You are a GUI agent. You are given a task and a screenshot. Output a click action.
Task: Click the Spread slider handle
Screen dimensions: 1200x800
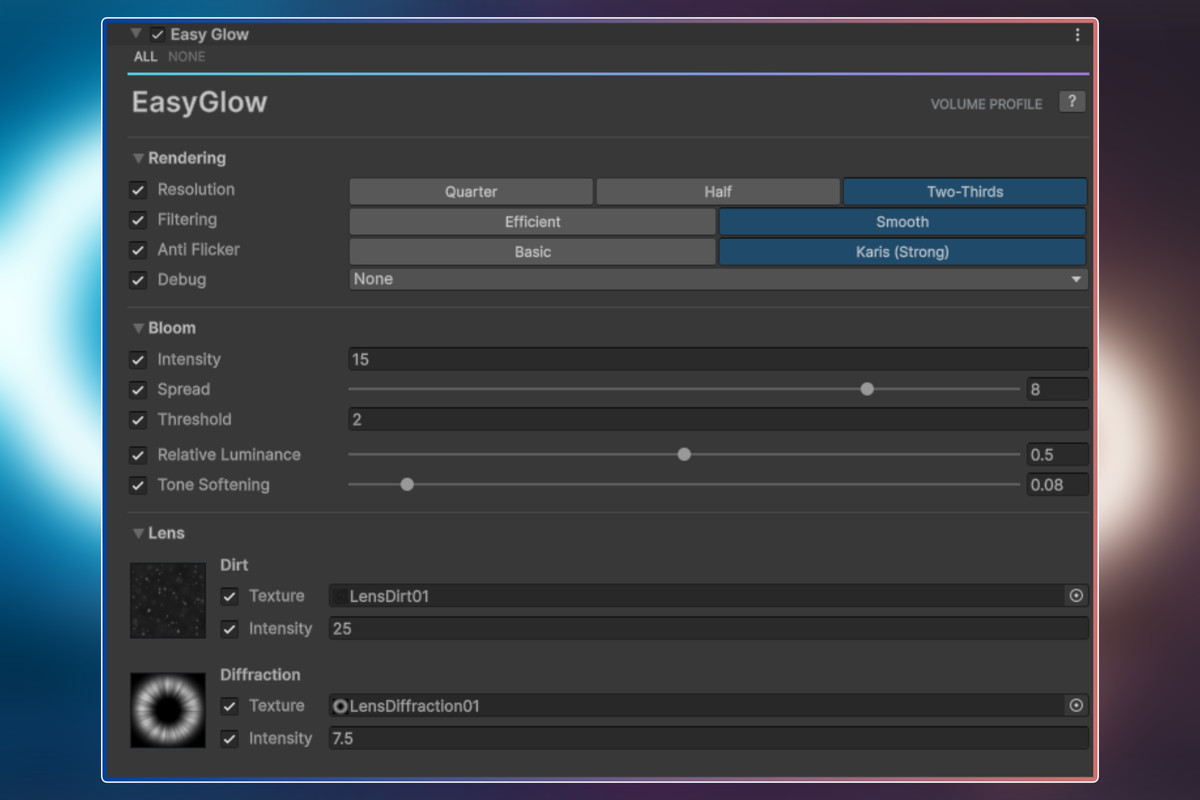(x=867, y=389)
